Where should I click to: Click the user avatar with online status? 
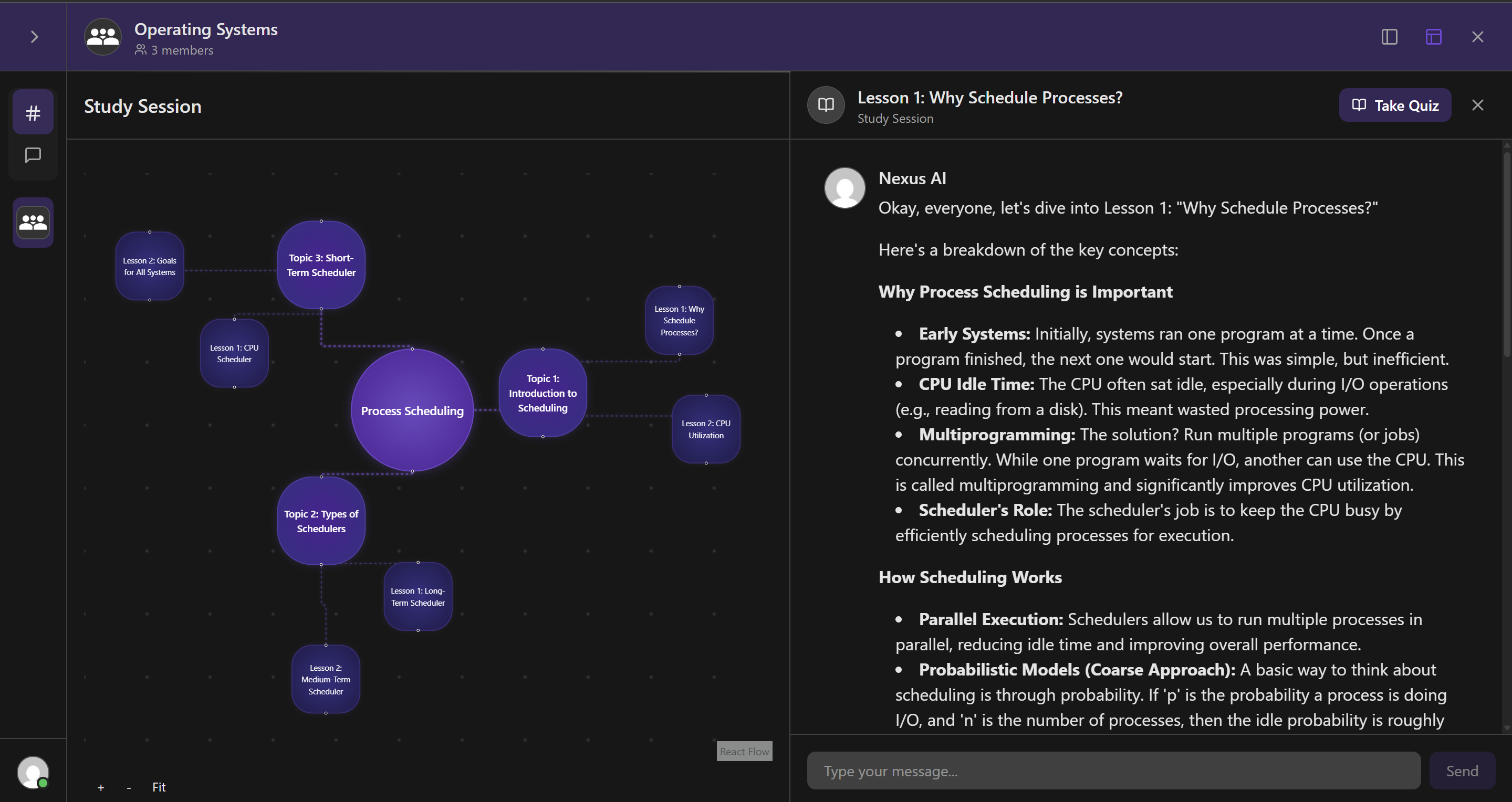click(x=33, y=772)
